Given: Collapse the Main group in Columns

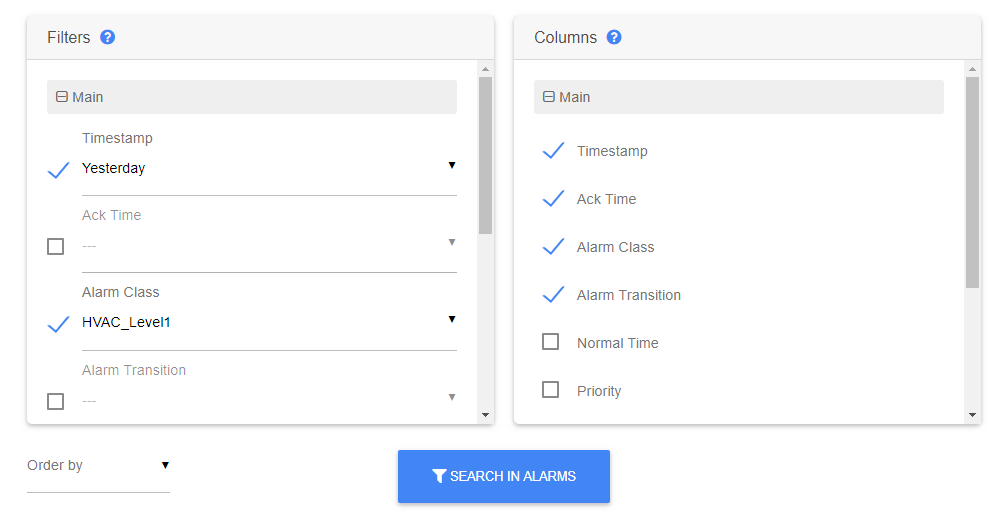Looking at the screenshot, I should pos(549,97).
